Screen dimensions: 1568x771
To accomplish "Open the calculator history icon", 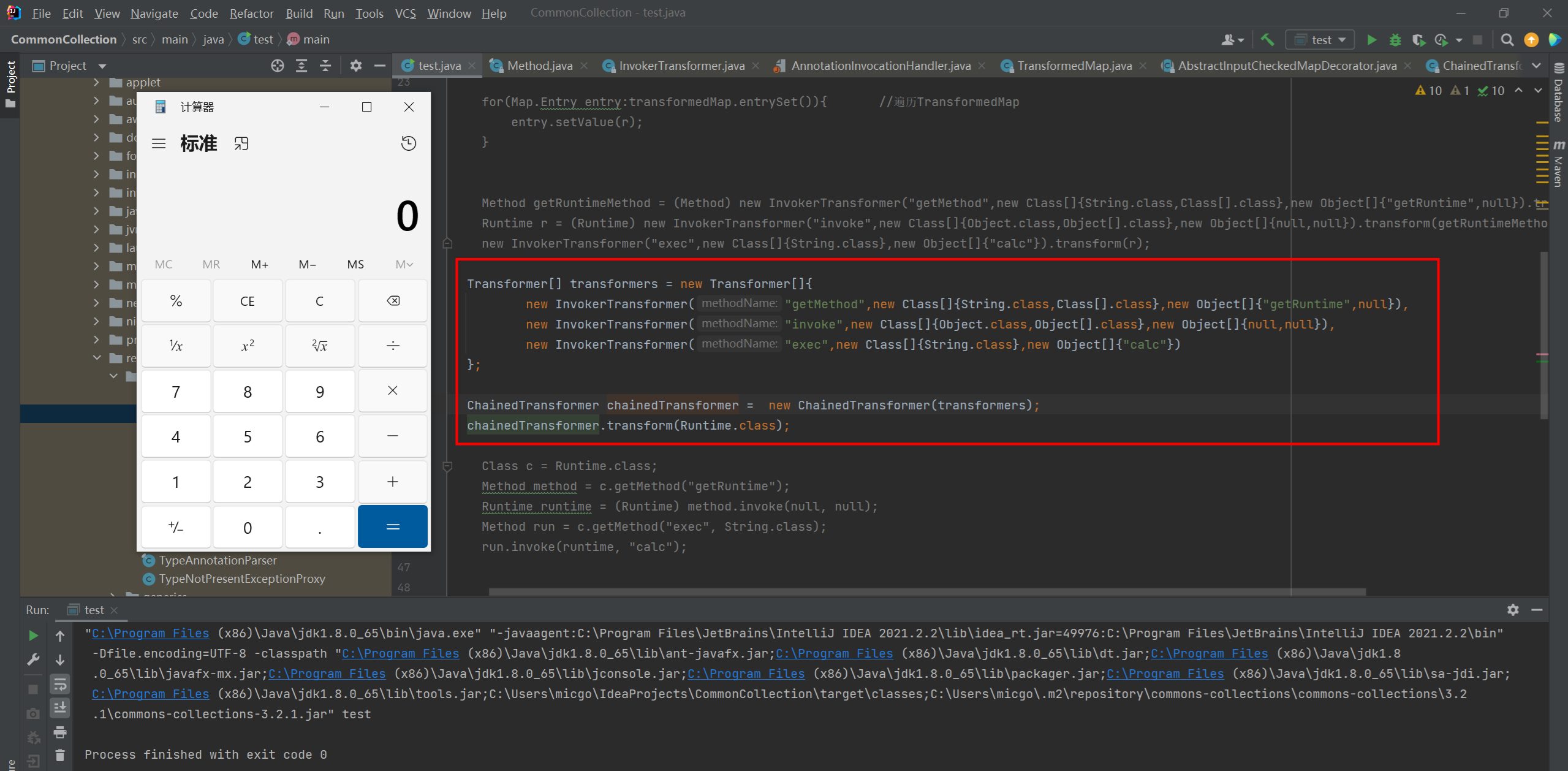I will click(x=409, y=143).
